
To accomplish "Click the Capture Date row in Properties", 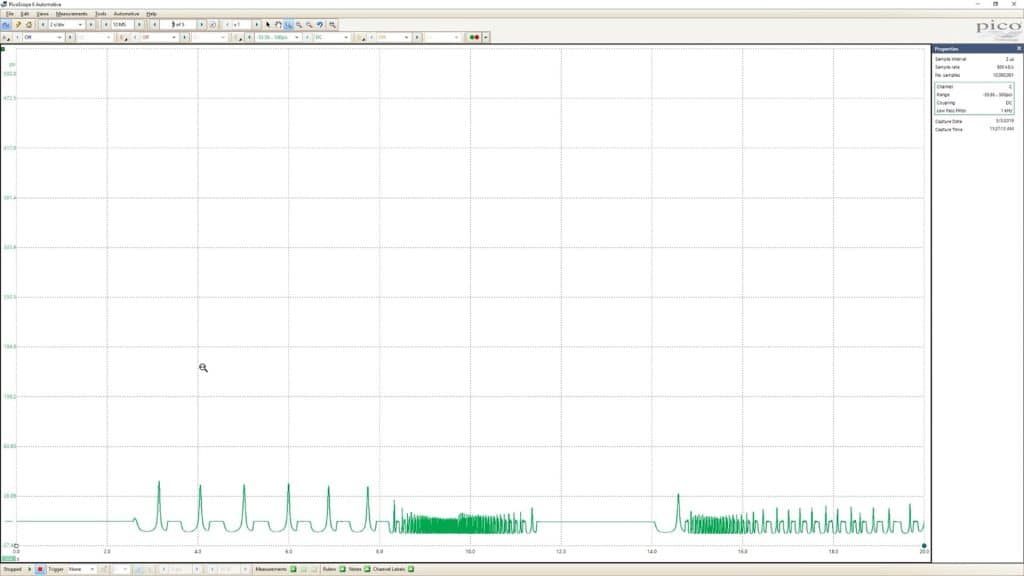I will 974,121.
